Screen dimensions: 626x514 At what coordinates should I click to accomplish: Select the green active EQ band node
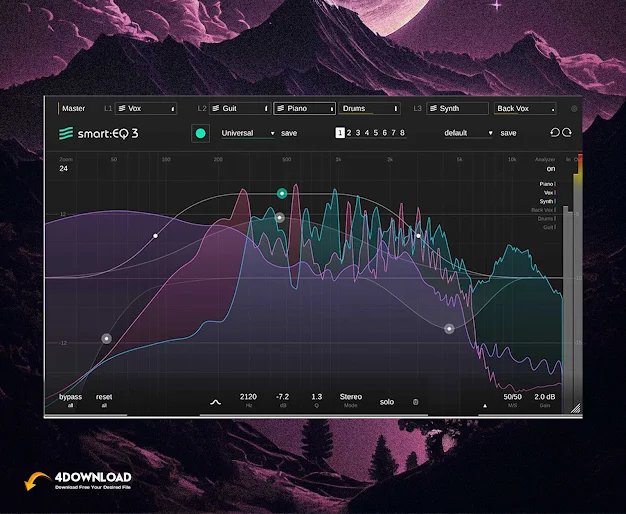pos(282,194)
